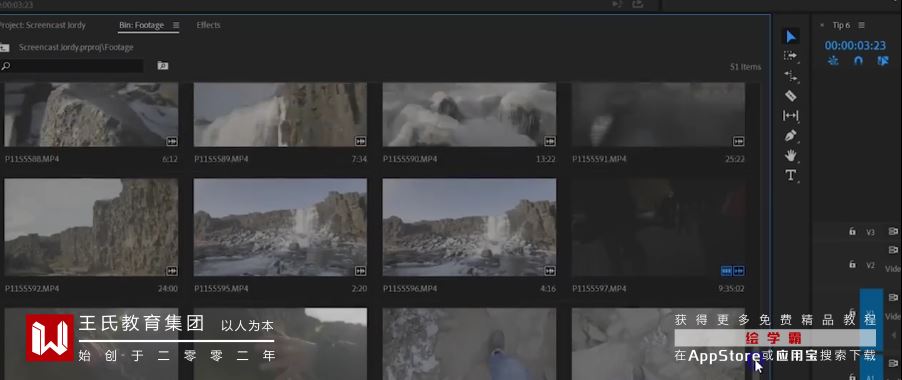This screenshot has height=380, width=902.
Task: Select the P1155588.MP4 thumbnail
Action: tap(91, 114)
